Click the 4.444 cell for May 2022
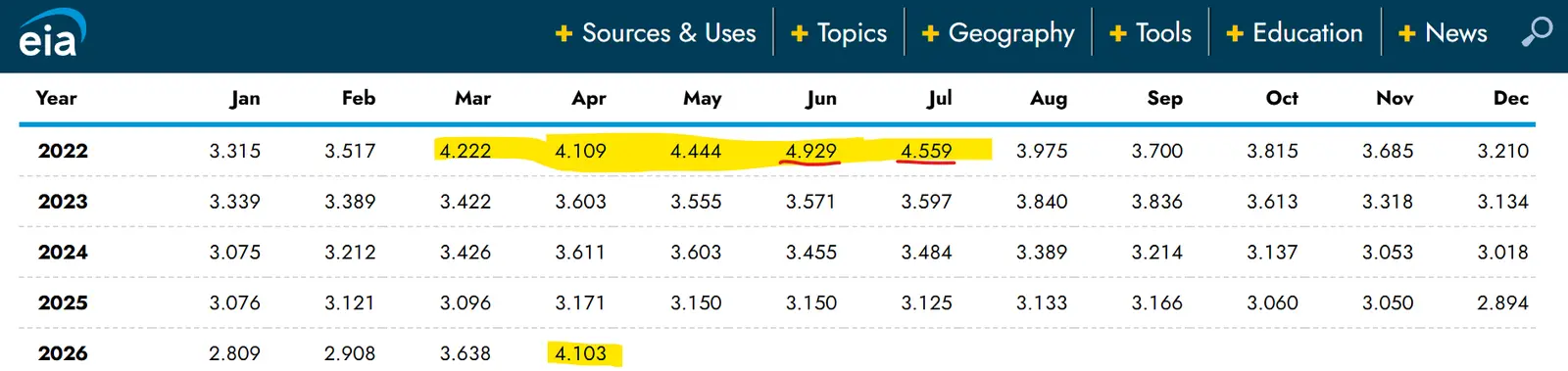The height and width of the screenshot is (371, 1568). click(696, 151)
